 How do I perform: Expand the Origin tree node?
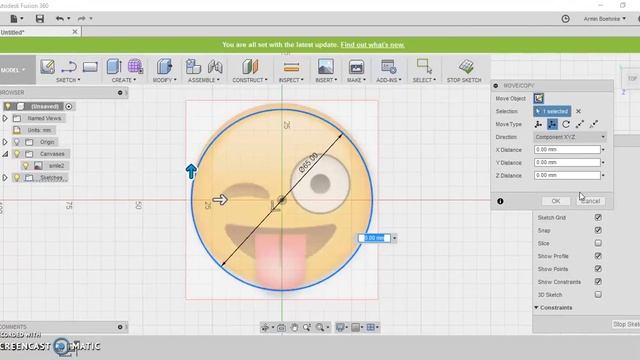5,142
